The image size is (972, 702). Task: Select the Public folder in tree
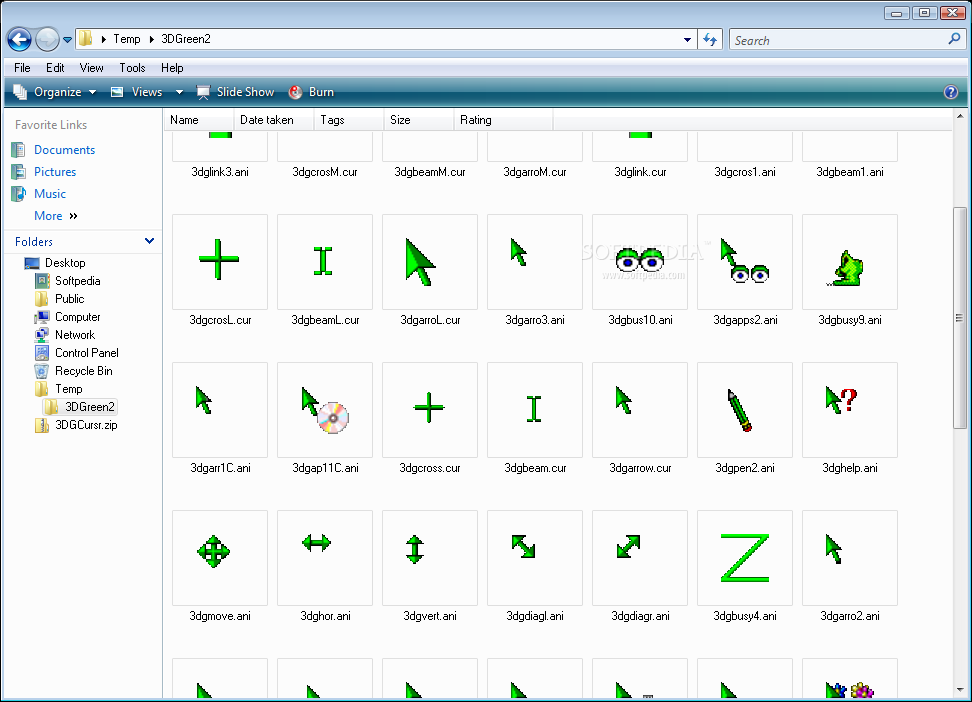(x=69, y=299)
